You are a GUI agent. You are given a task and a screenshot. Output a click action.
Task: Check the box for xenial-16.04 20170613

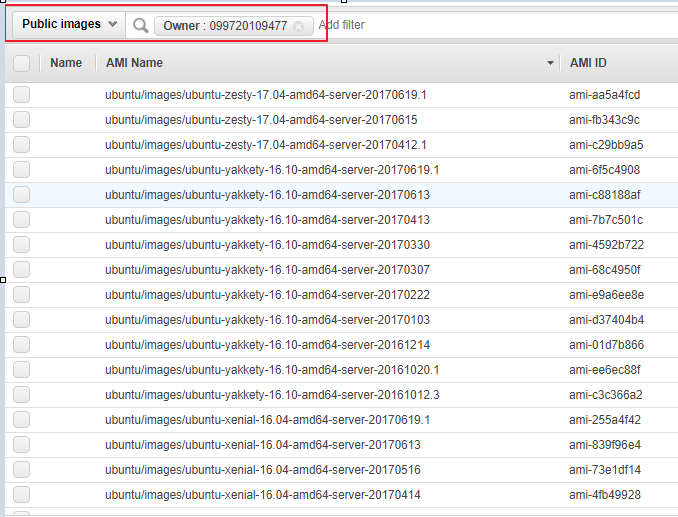pyautogui.click(x=21, y=445)
